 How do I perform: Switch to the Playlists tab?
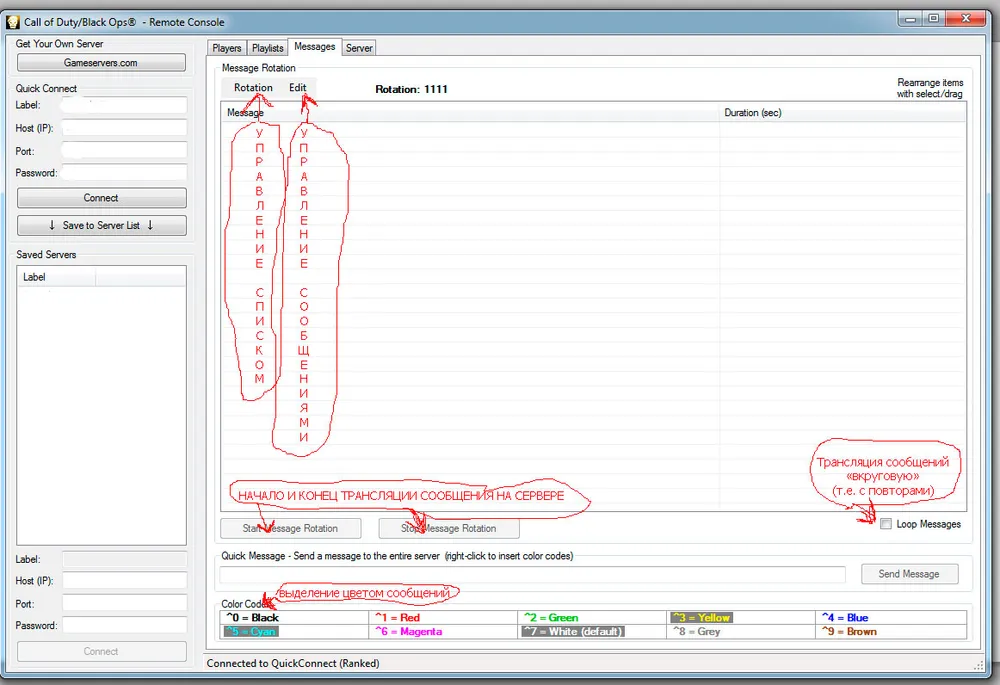tap(267, 48)
